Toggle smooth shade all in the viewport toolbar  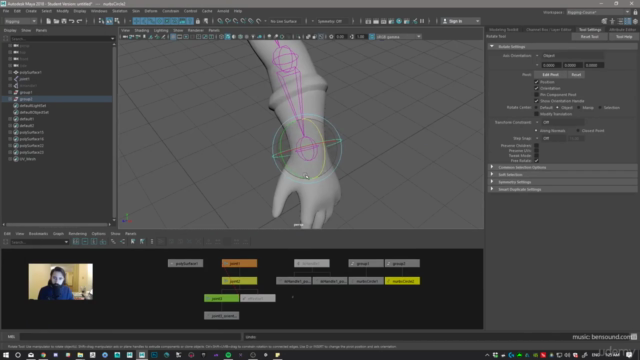pyautogui.click(x=228, y=37)
